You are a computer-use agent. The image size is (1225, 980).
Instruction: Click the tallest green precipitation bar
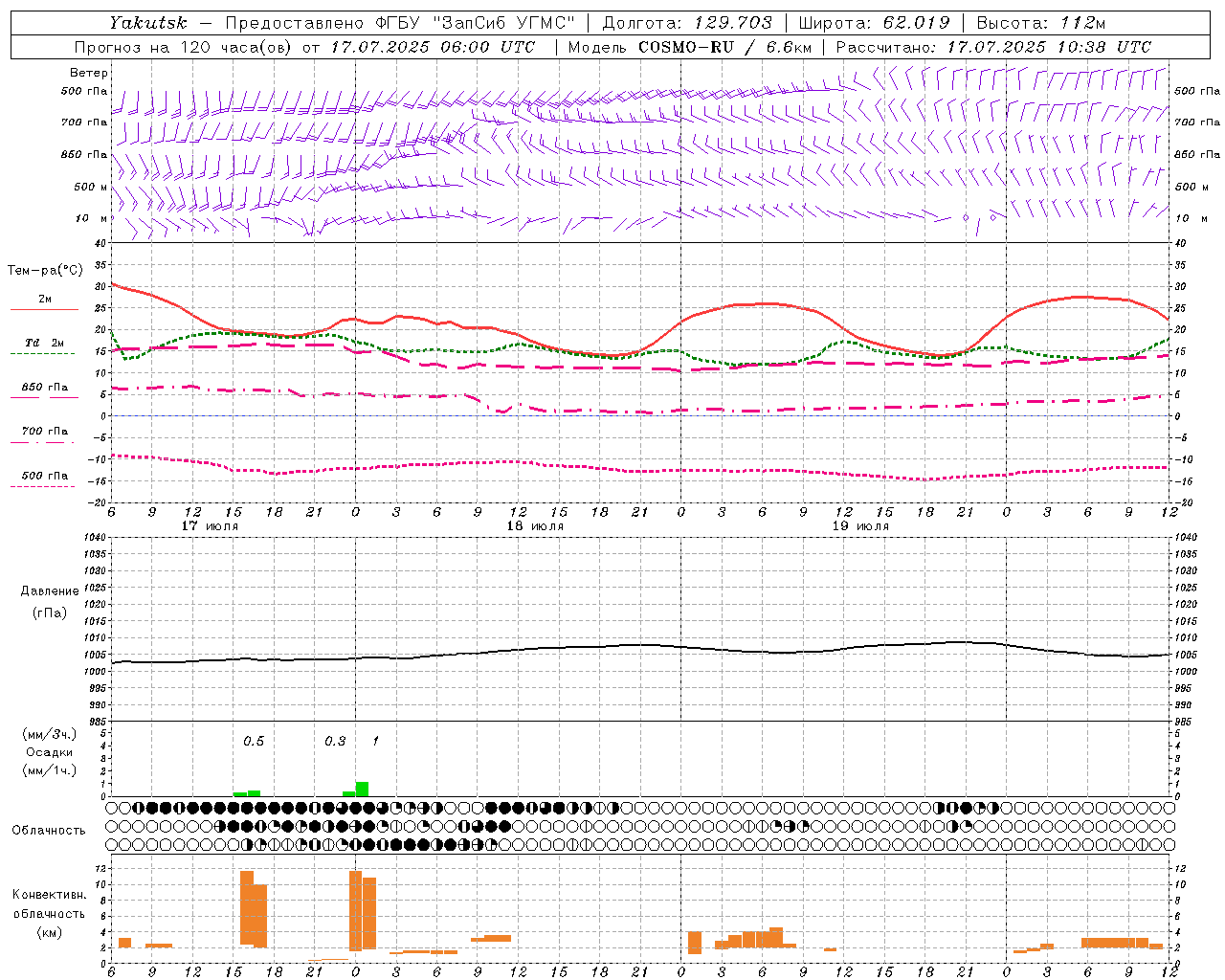click(362, 789)
